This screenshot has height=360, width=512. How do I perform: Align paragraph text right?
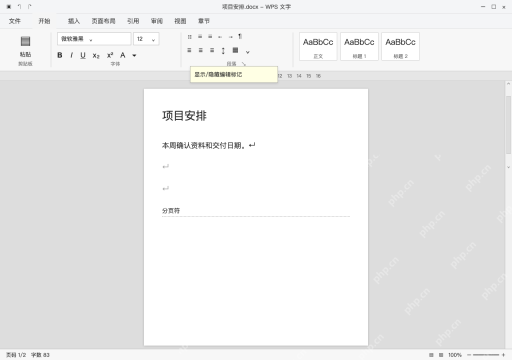pyautogui.click(x=212, y=50)
